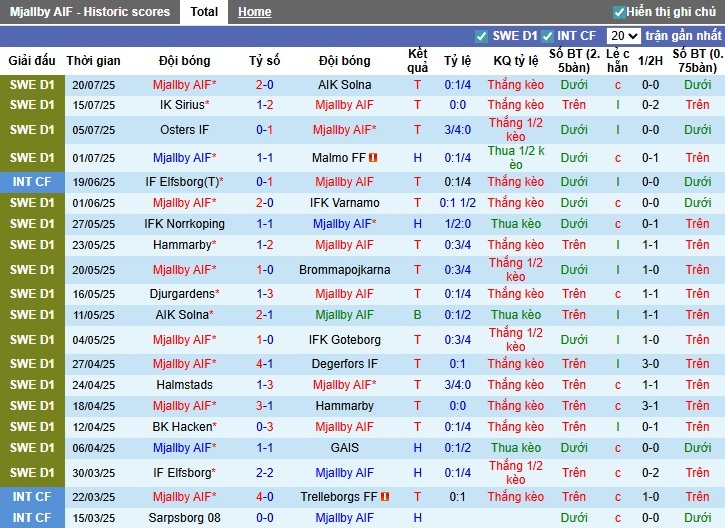
Task: Click the red card icon next to Malmo FF
Action: [x=373, y=158]
